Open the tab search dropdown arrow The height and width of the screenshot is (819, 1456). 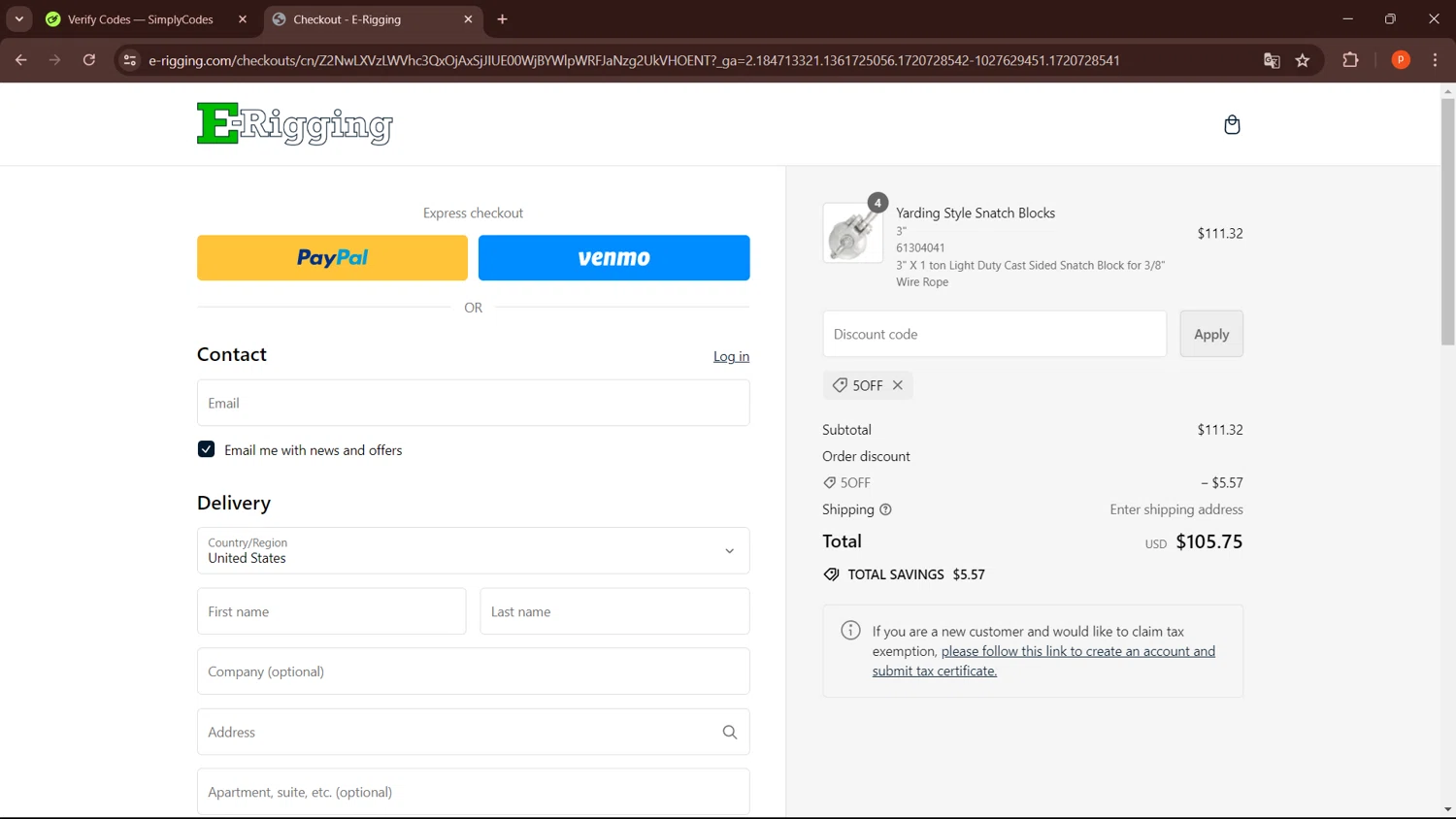coord(19,19)
